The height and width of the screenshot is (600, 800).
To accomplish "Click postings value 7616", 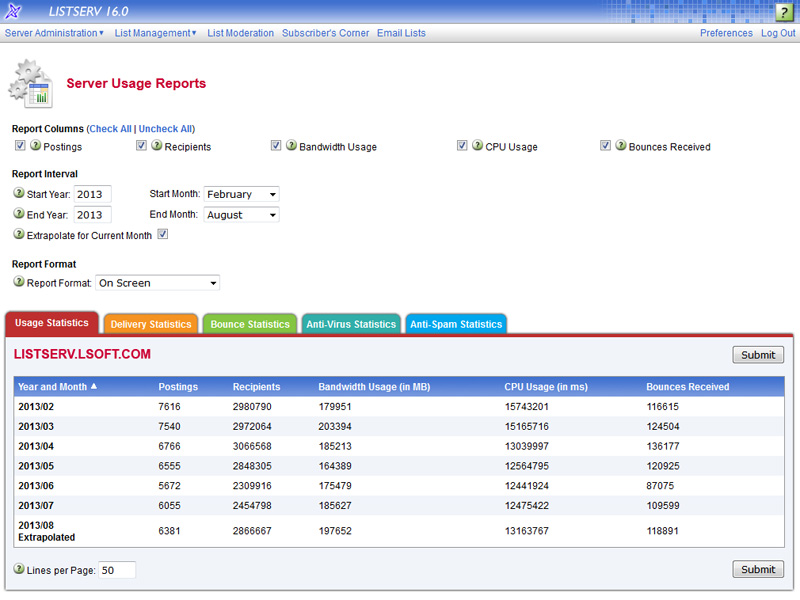I will tap(169, 407).
